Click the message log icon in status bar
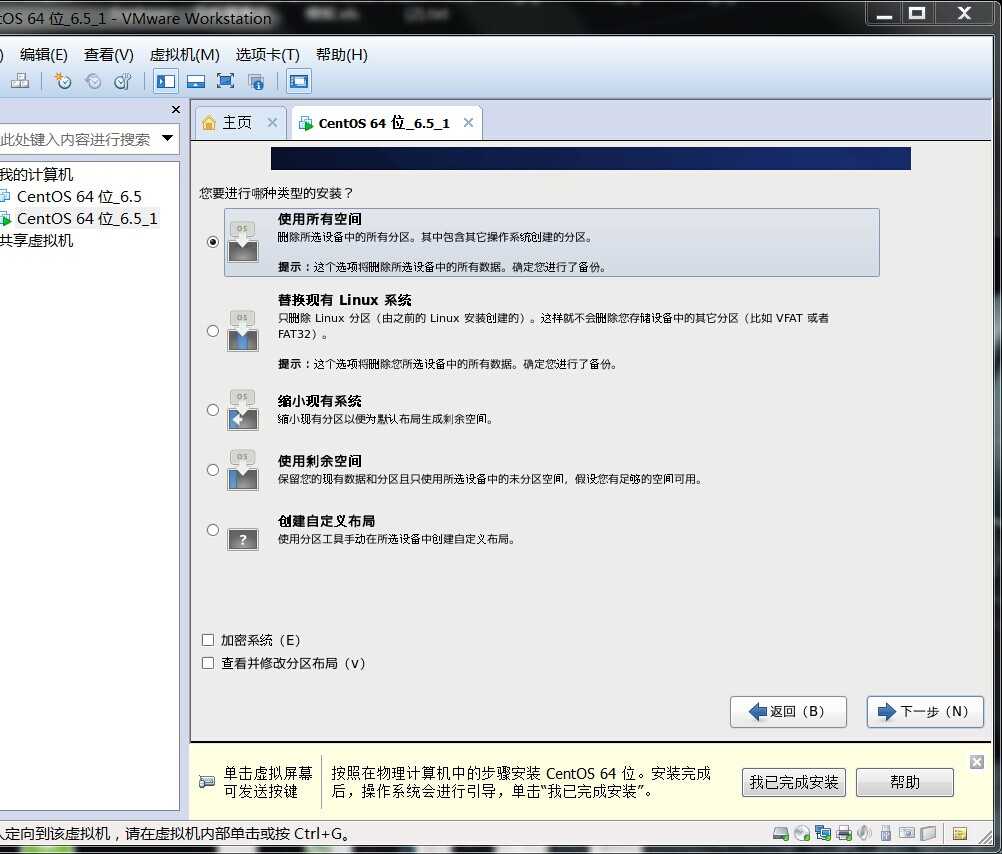The height and width of the screenshot is (854, 1002). [x=959, y=833]
